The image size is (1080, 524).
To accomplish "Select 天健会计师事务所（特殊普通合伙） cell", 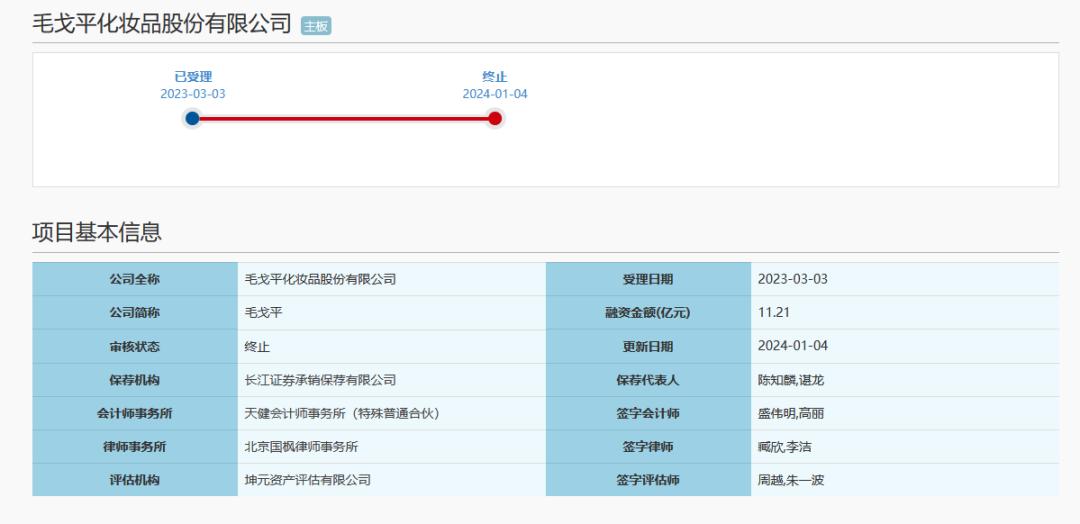I will click(391, 414).
